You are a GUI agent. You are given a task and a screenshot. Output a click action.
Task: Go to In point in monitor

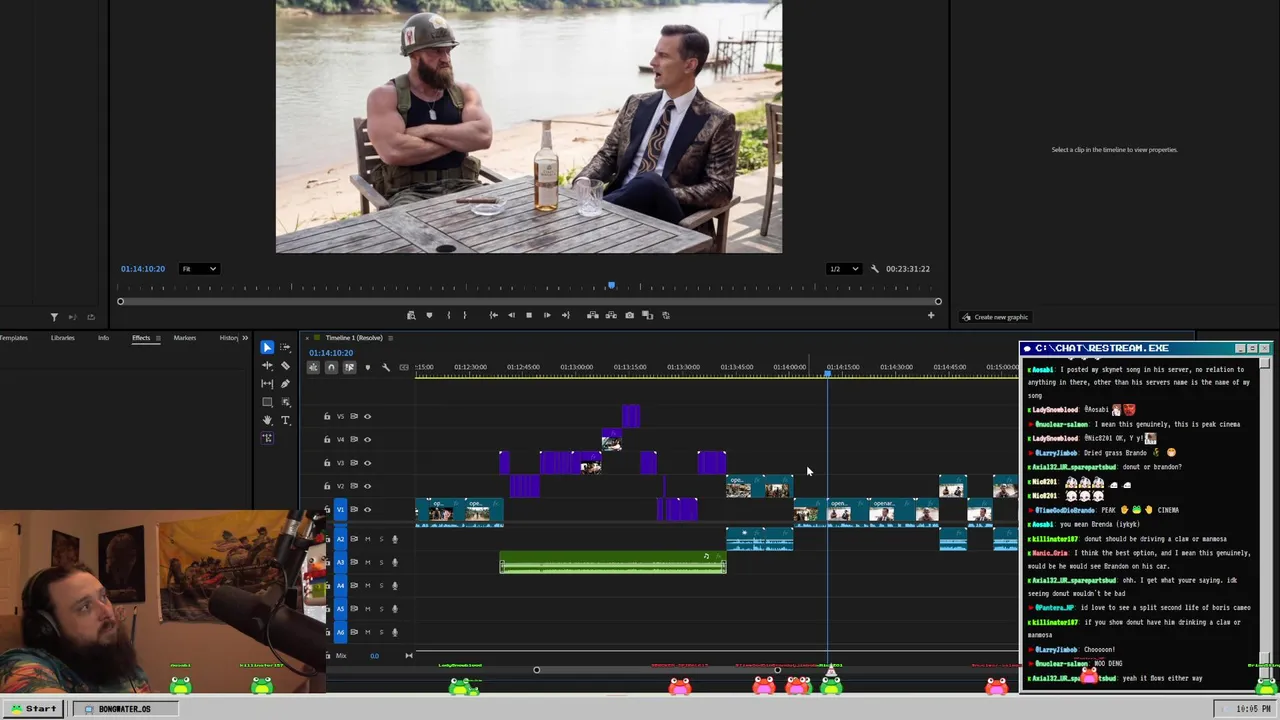point(493,315)
